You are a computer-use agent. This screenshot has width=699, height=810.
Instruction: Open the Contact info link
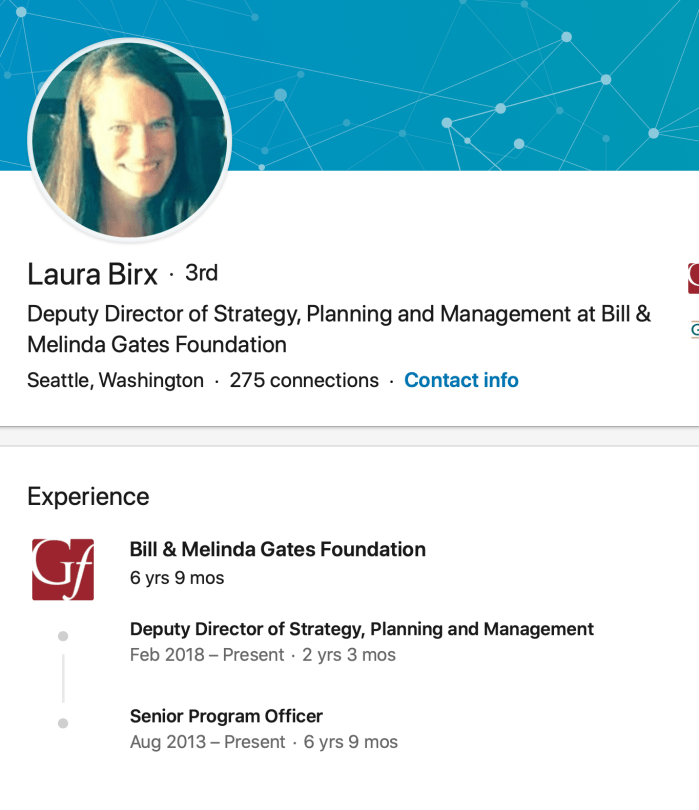click(461, 380)
